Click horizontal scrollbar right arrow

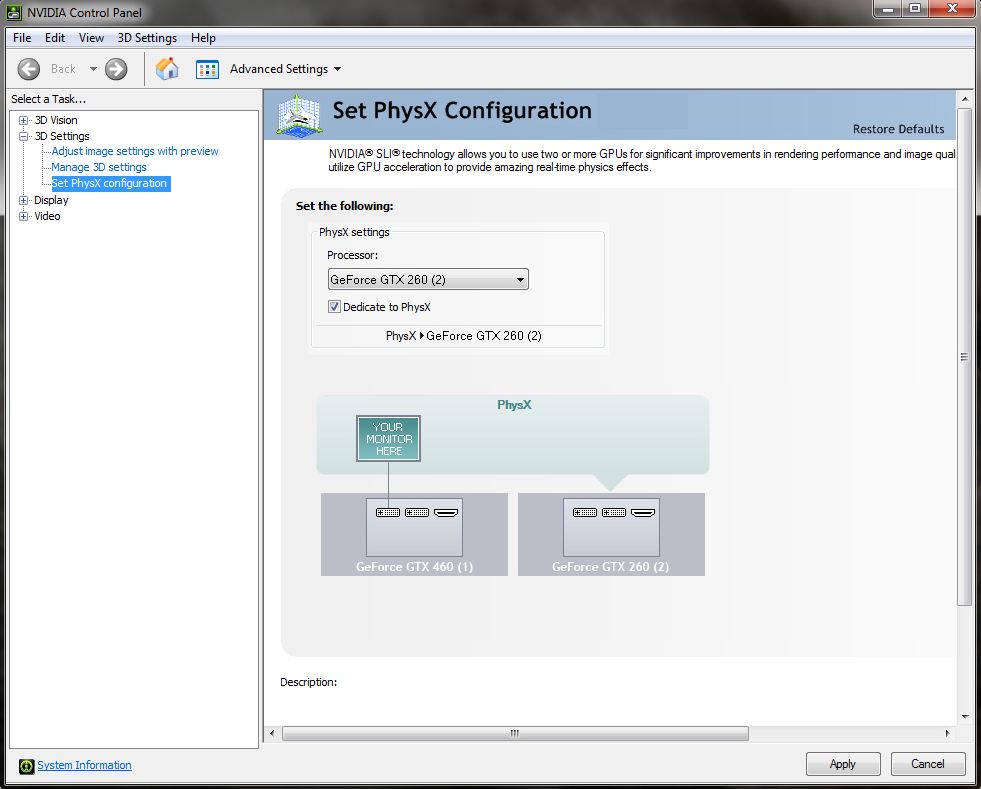click(947, 733)
